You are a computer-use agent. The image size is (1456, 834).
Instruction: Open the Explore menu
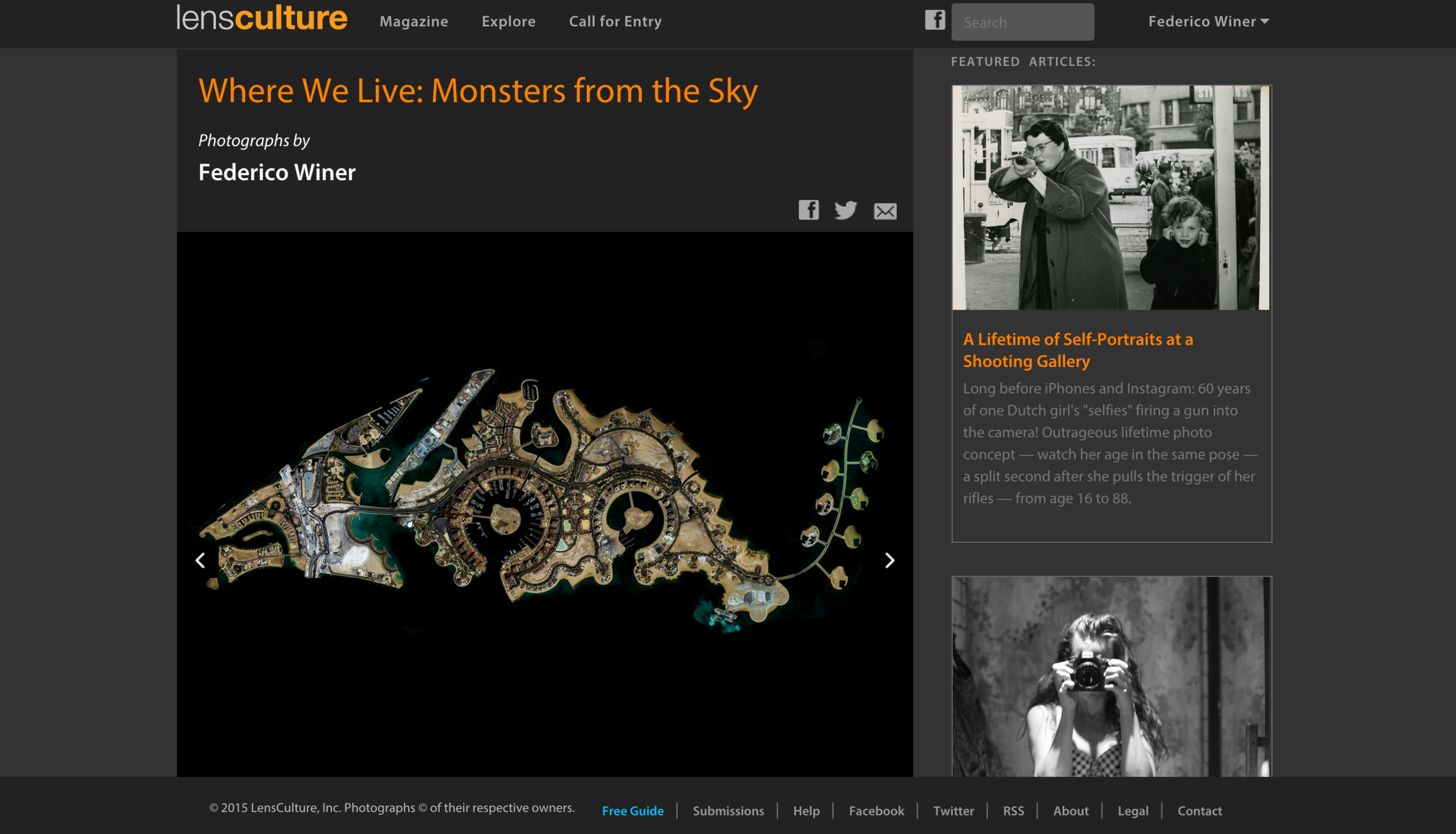click(x=508, y=22)
